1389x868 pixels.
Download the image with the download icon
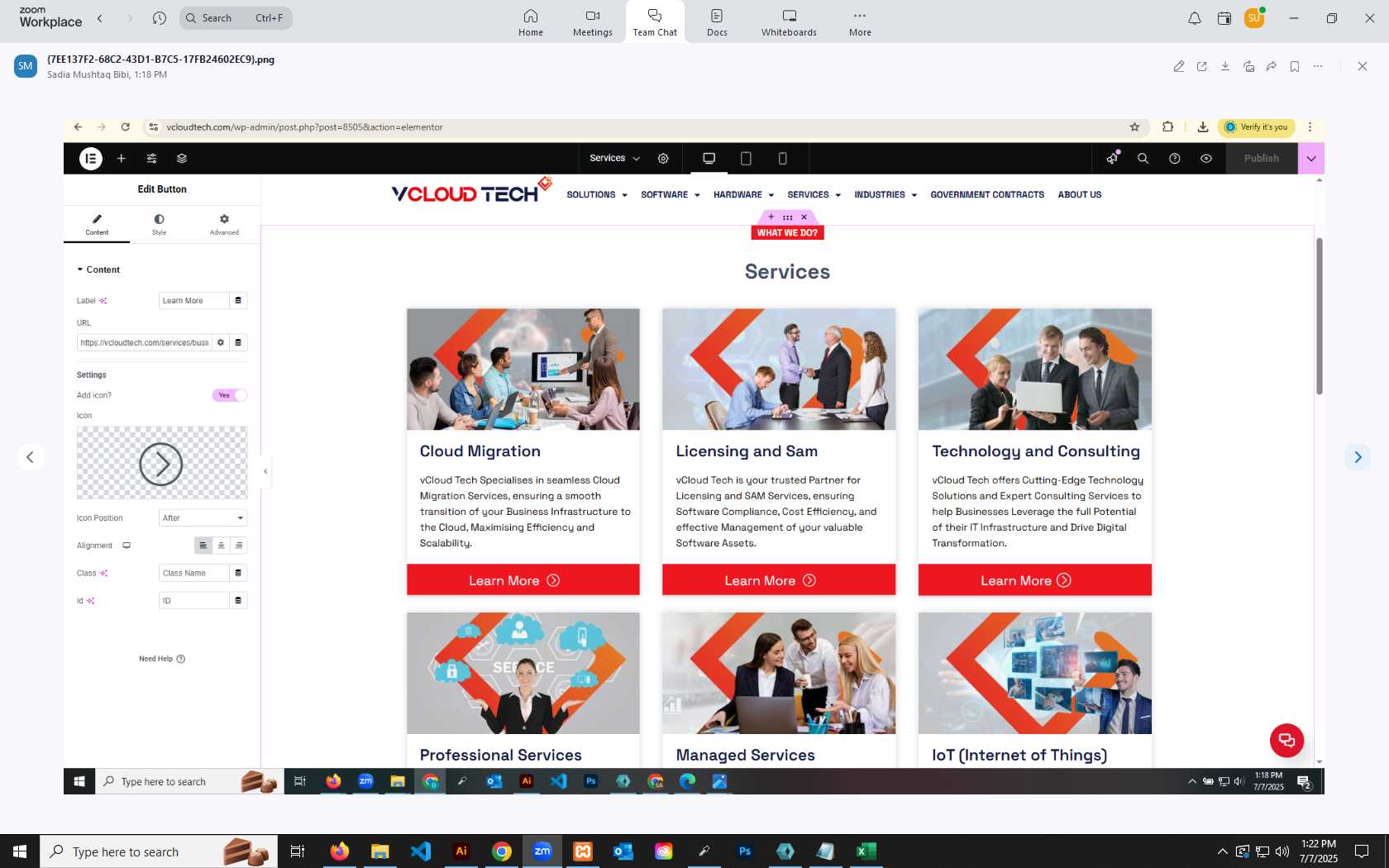pyautogui.click(x=1225, y=66)
